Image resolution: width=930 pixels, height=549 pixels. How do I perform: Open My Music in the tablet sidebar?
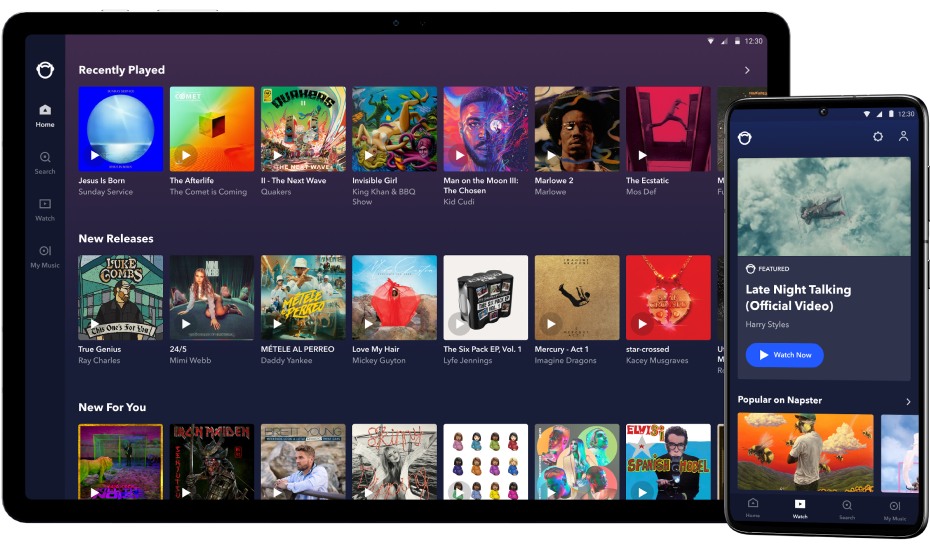coord(45,257)
